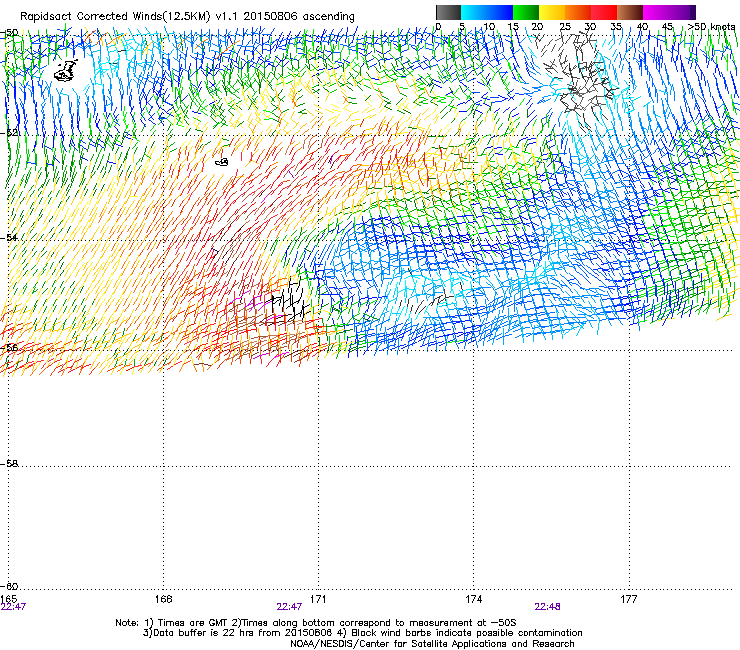The width and height of the screenshot is (740, 650).
Task: Click the '171' longitude label
Action: [318, 599]
